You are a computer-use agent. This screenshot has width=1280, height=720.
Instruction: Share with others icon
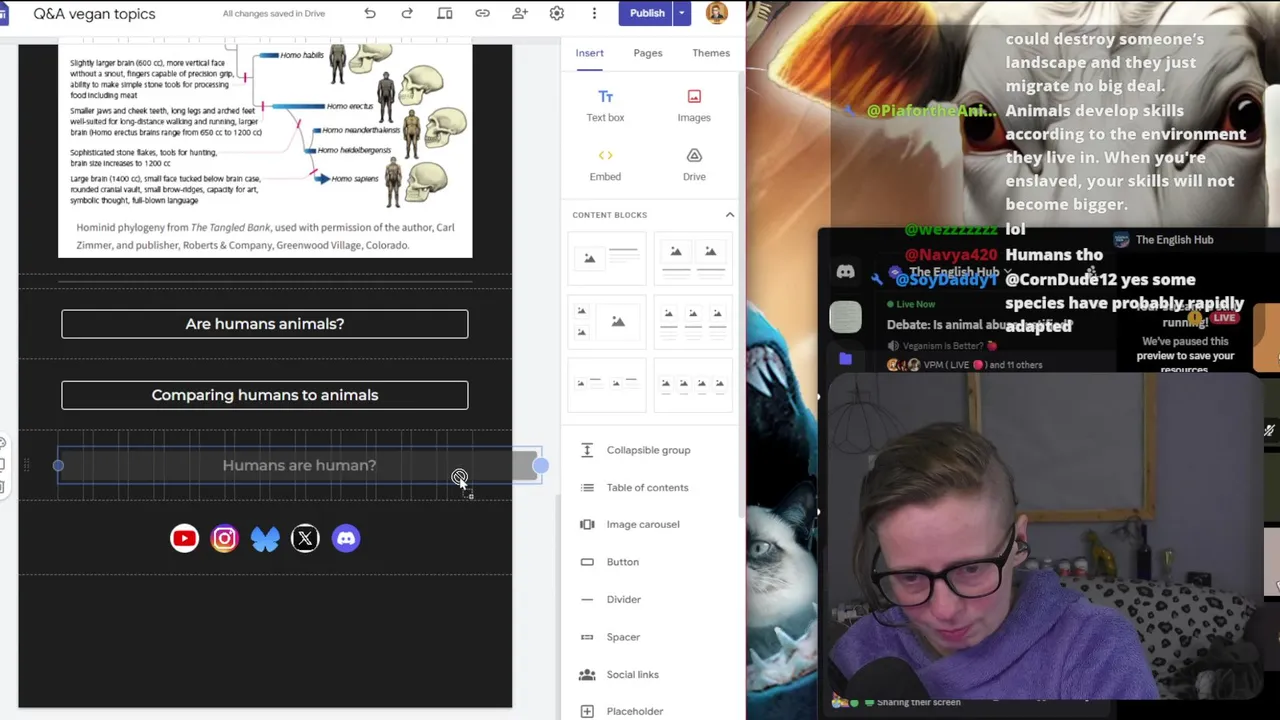pyautogui.click(x=520, y=13)
